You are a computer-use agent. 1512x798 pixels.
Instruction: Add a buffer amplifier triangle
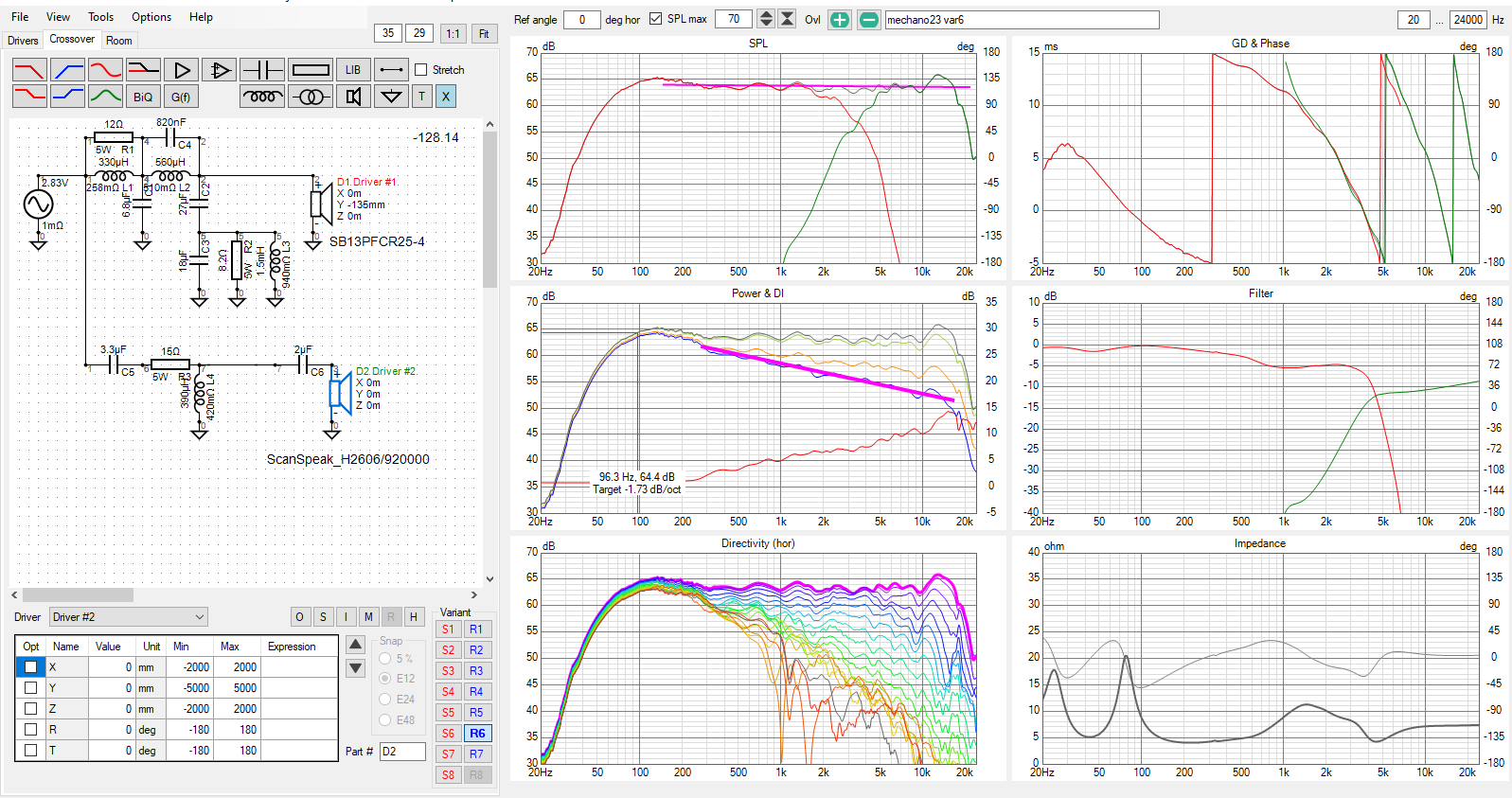tap(181, 70)
